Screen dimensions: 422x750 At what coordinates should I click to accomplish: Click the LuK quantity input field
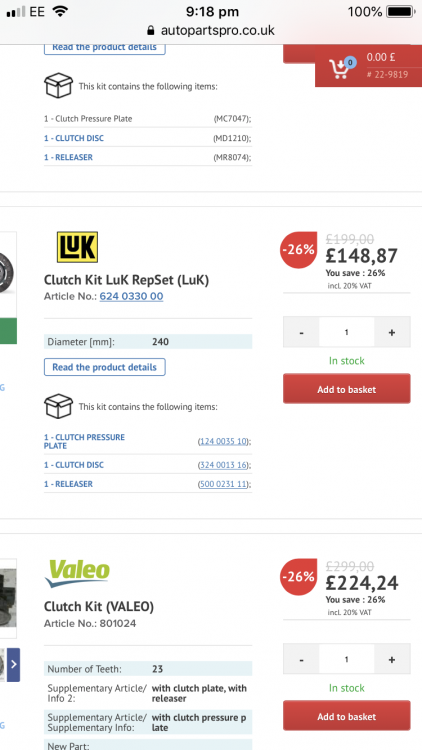[346, 332]
